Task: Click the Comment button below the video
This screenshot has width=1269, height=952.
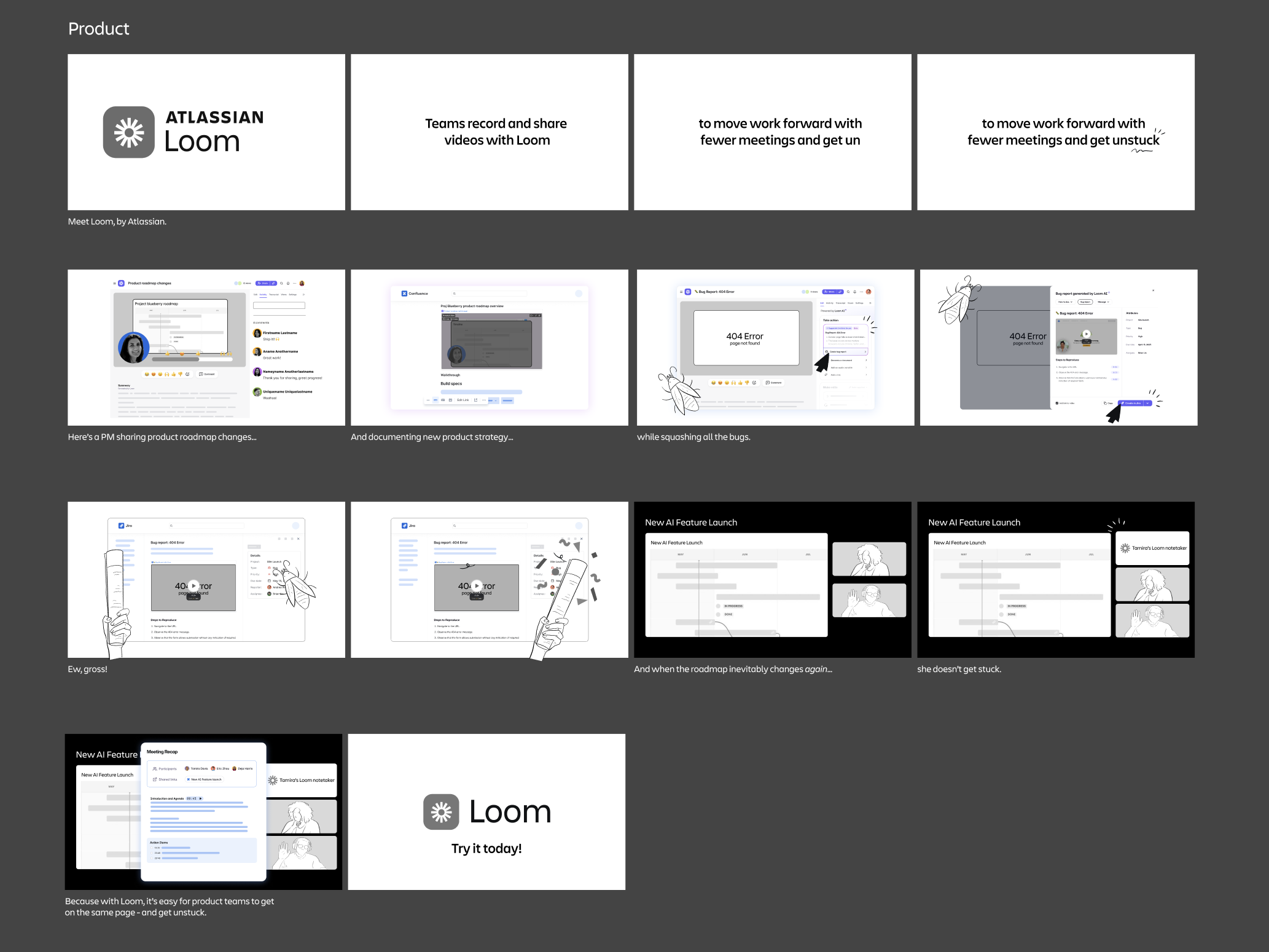Action: pos(206,374)
